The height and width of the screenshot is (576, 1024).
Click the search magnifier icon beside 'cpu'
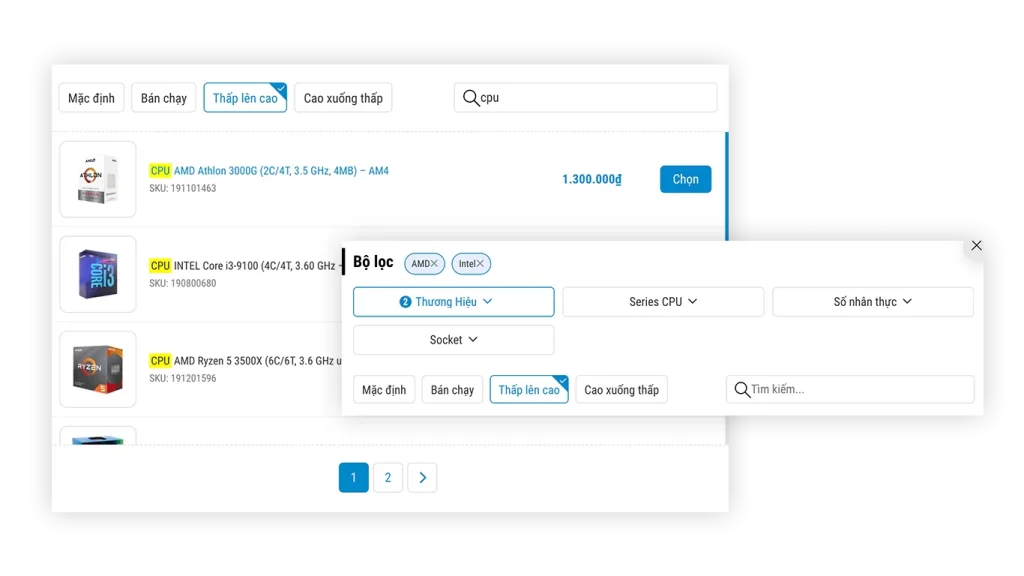(470, 98)
